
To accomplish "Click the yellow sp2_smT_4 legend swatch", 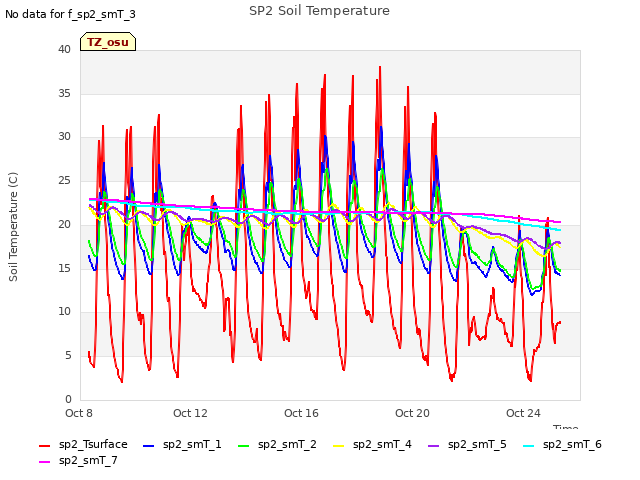I will [x=338, y=446].
